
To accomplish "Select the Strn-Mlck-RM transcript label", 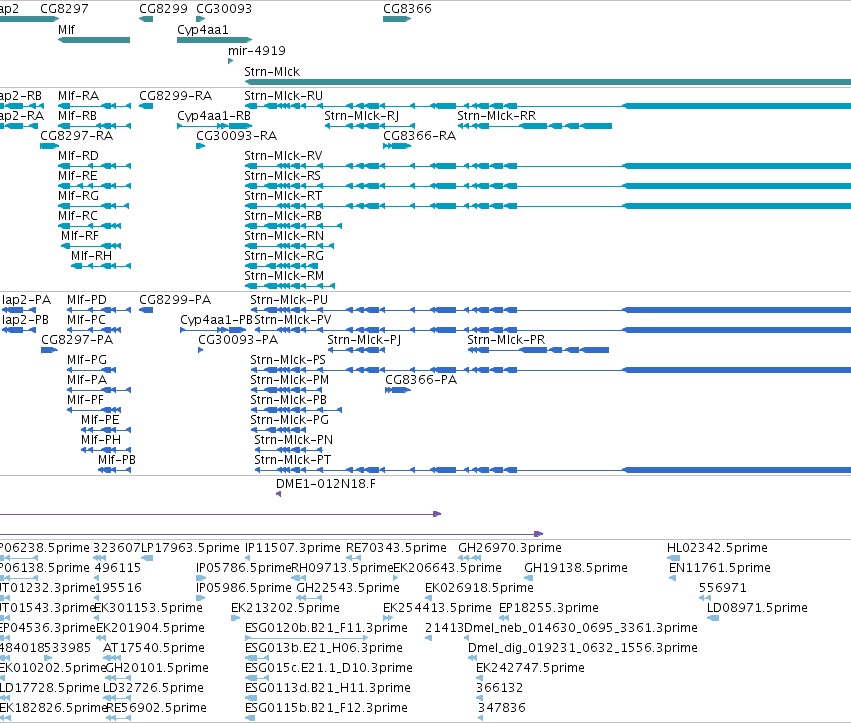I will coord(284,276).
